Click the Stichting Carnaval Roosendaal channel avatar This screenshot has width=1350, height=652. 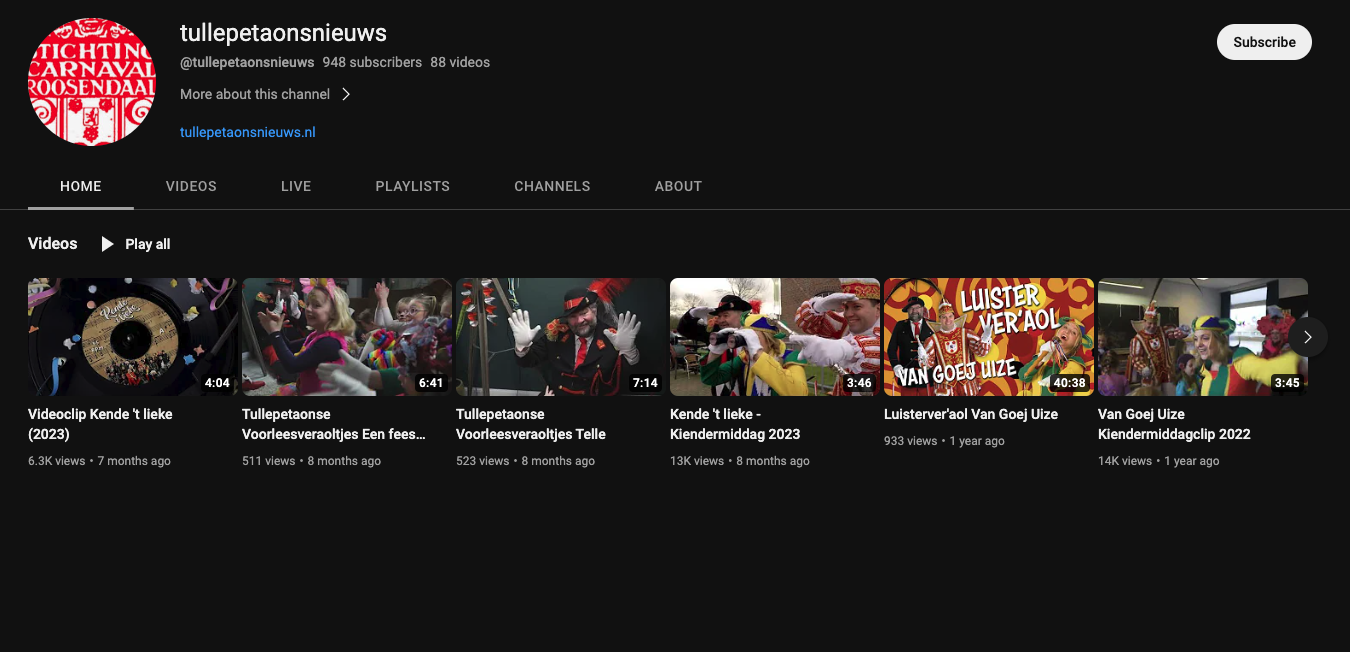[x=92, y=82]
